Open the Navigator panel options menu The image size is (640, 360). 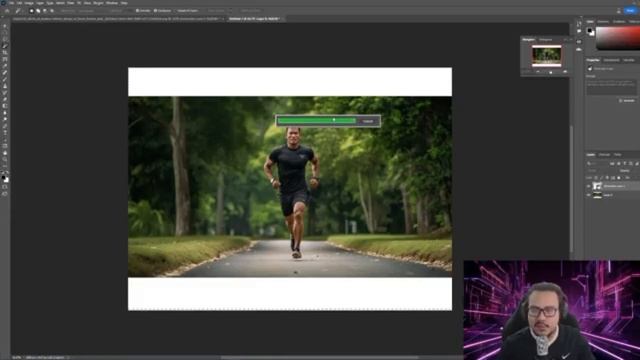click(x=571, y=40)
